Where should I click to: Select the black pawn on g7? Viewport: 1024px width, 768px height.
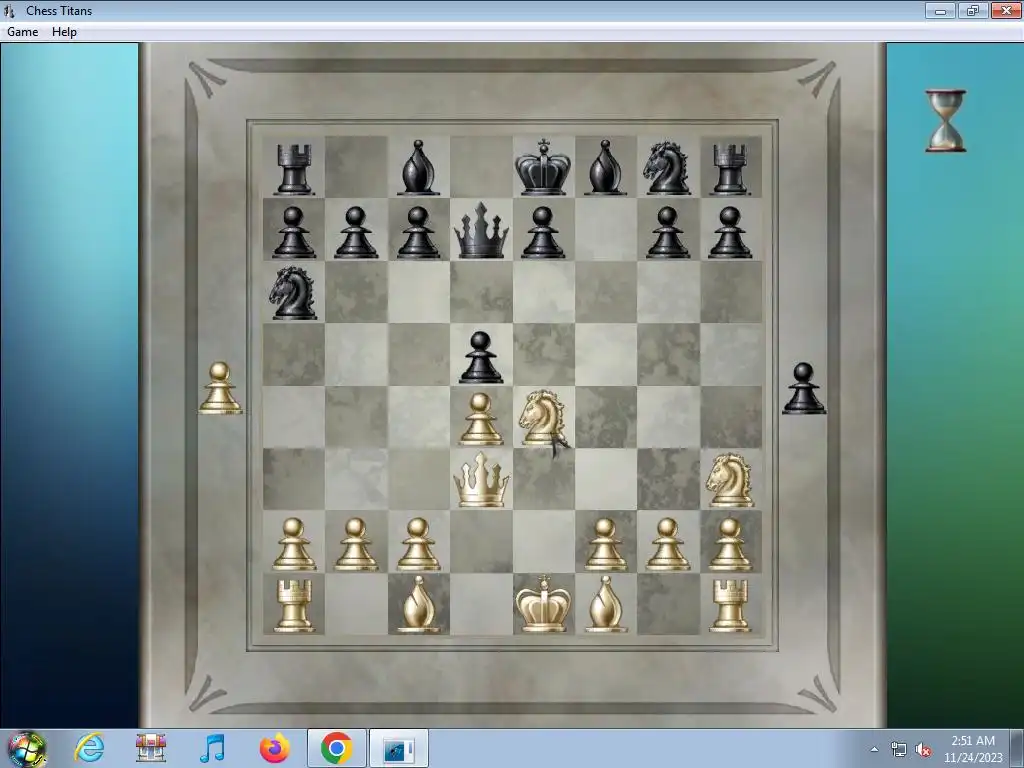pos(667,232)
